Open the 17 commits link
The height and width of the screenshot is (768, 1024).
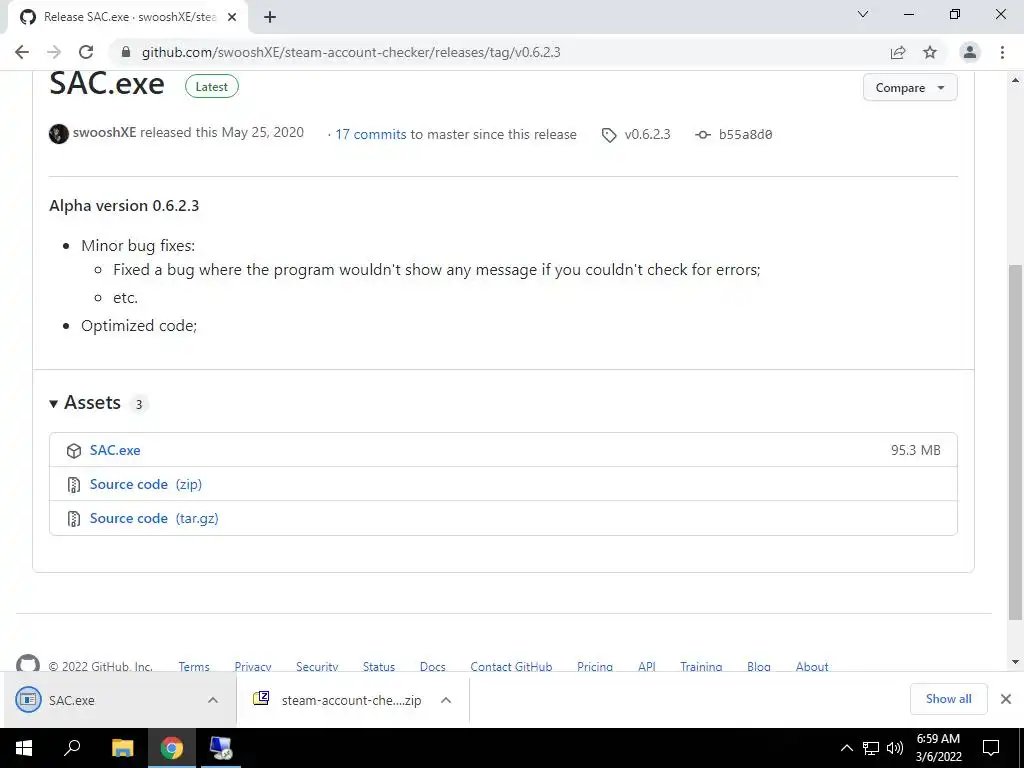point(371,135)
